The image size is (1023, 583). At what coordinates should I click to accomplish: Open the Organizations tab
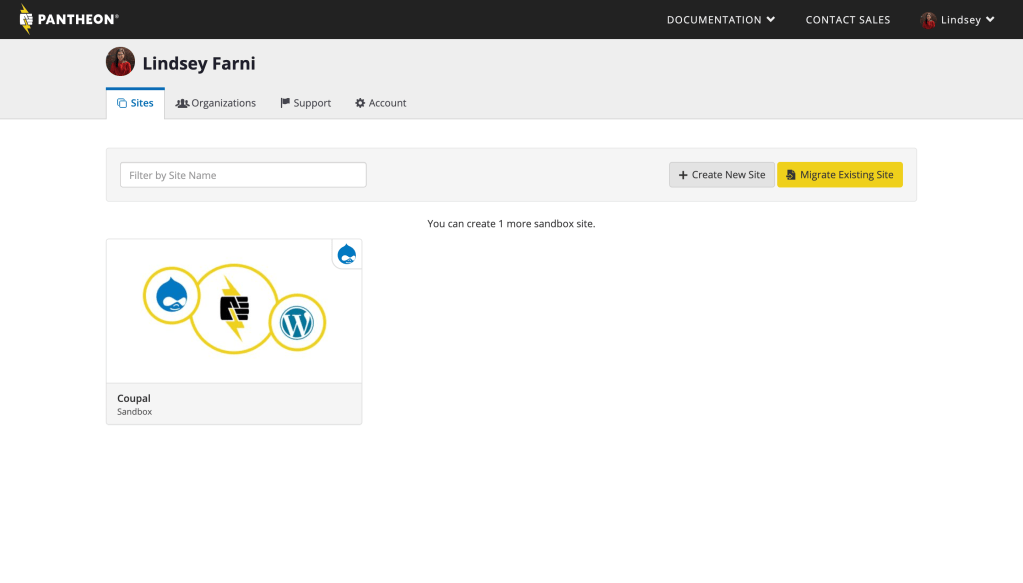point(216,103)
